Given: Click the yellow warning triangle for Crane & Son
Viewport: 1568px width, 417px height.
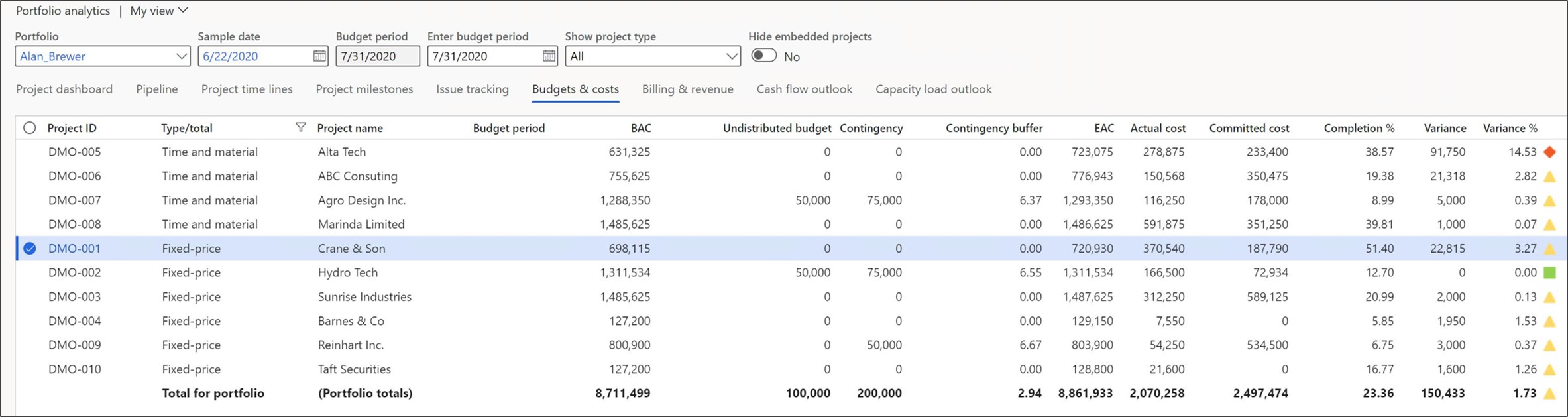Looking at the screenshot, I should click(1549, 249).
